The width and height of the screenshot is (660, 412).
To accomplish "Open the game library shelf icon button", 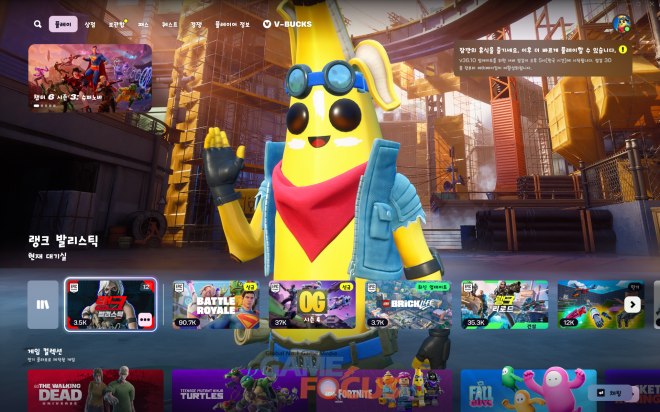I will [x=43, y=304].
